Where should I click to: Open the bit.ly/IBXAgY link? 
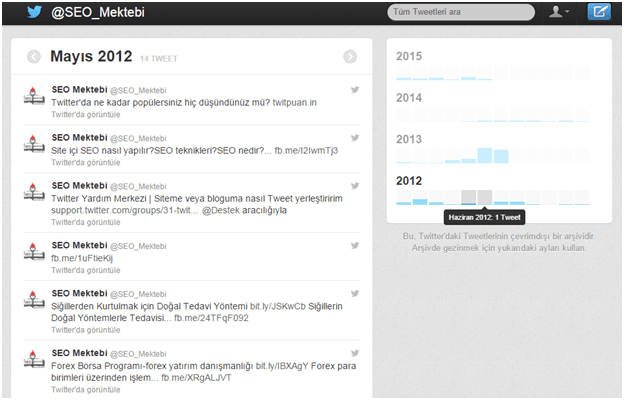click(282, 366)
